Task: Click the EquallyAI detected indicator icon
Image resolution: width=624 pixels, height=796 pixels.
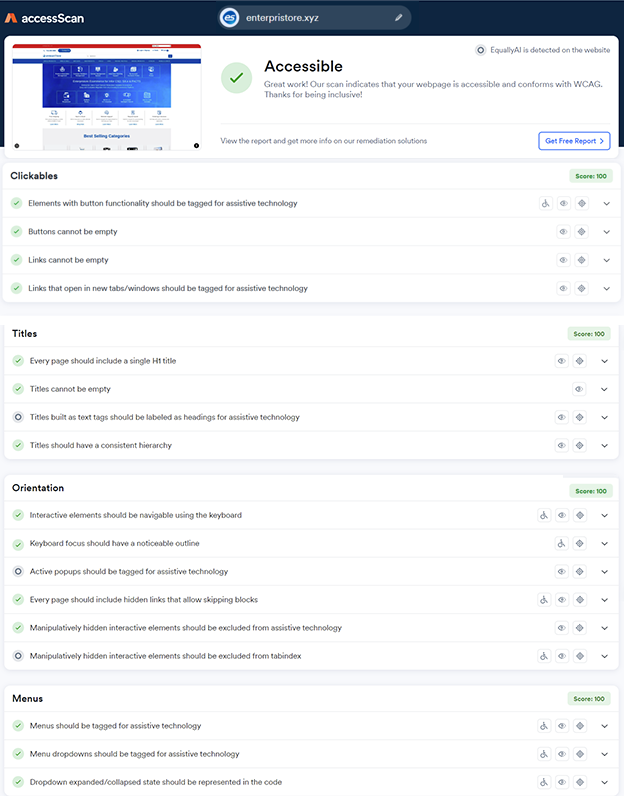Action: pos(480,50)
